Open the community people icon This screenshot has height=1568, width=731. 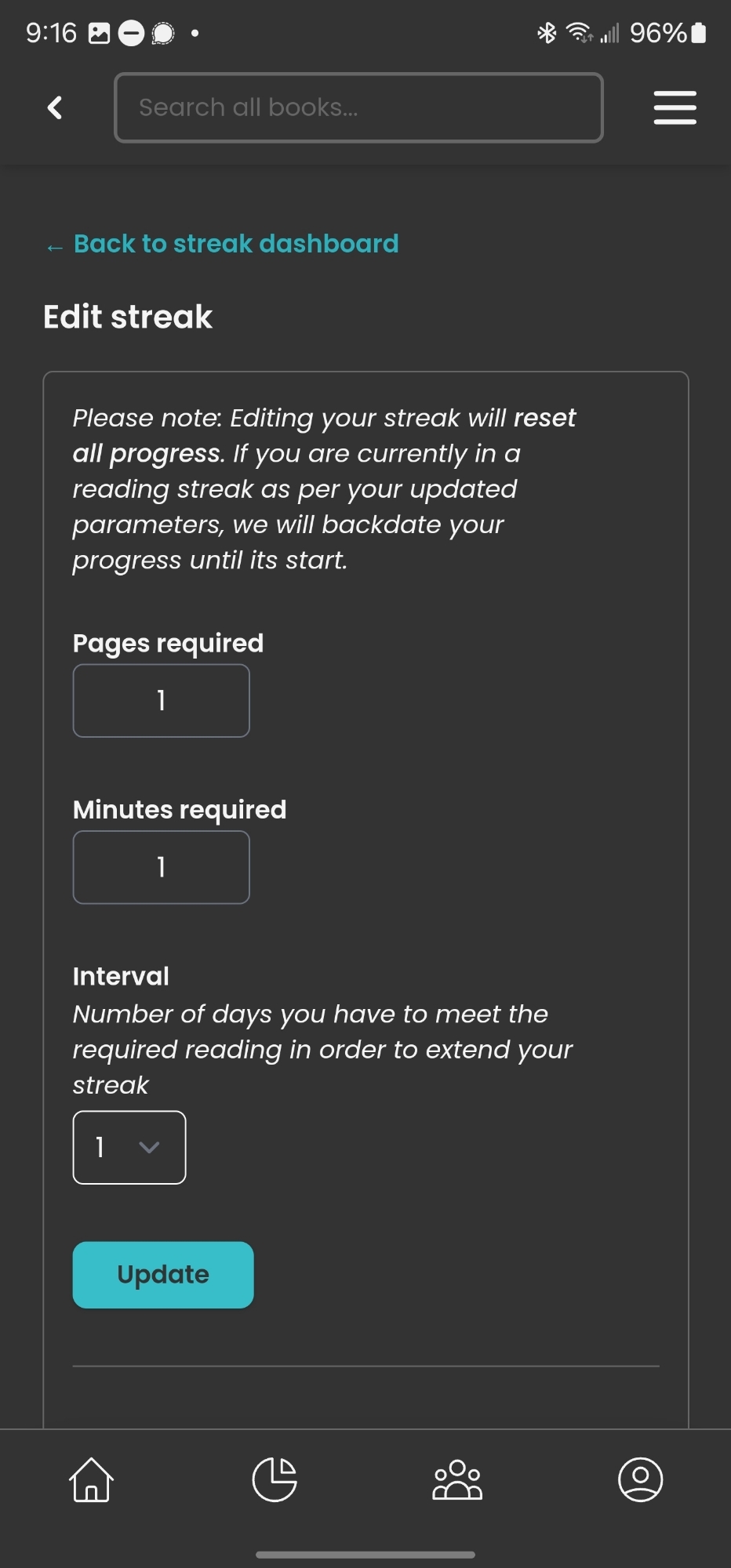457,1479
